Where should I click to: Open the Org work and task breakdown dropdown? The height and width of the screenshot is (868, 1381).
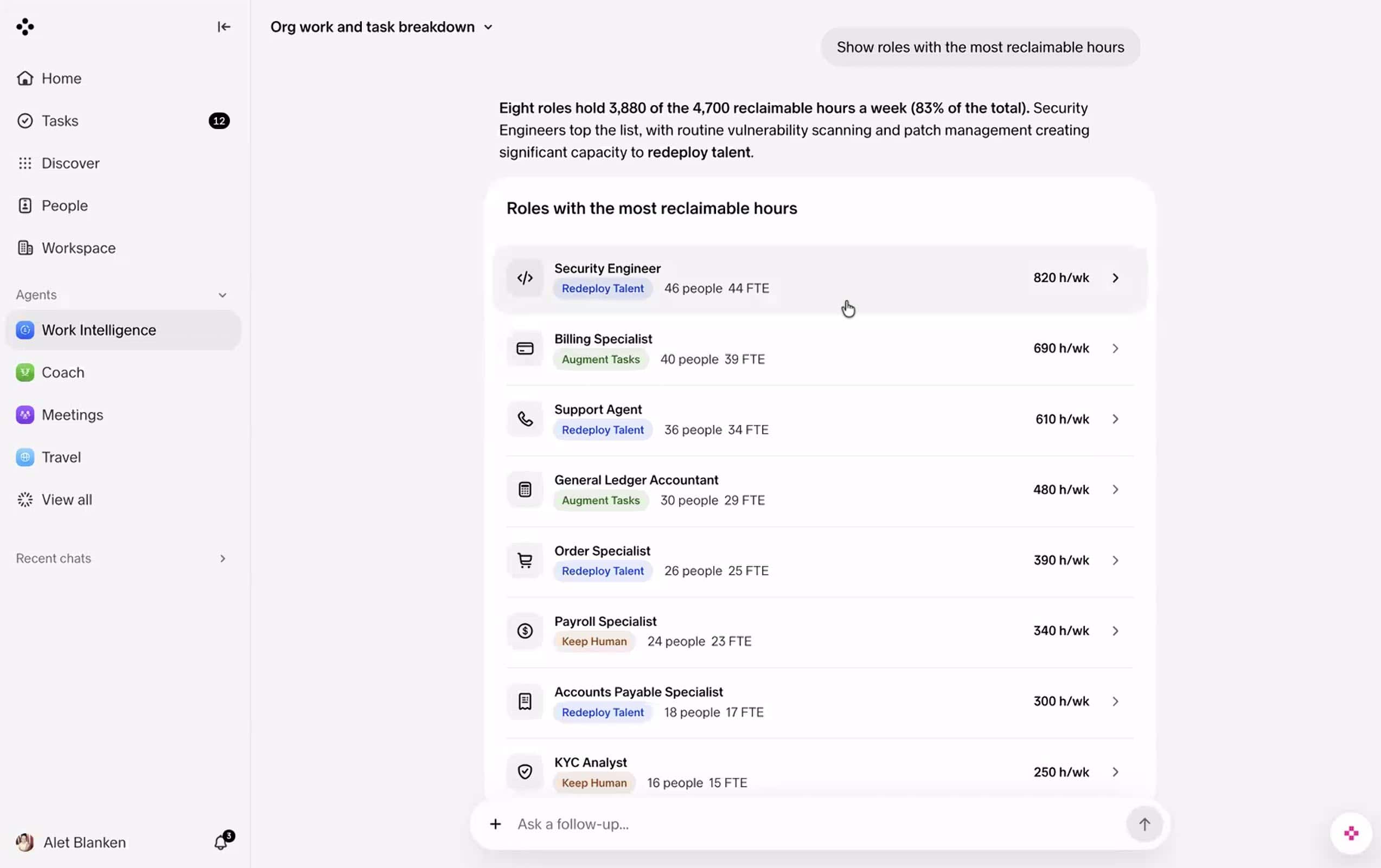coord(381,27)
